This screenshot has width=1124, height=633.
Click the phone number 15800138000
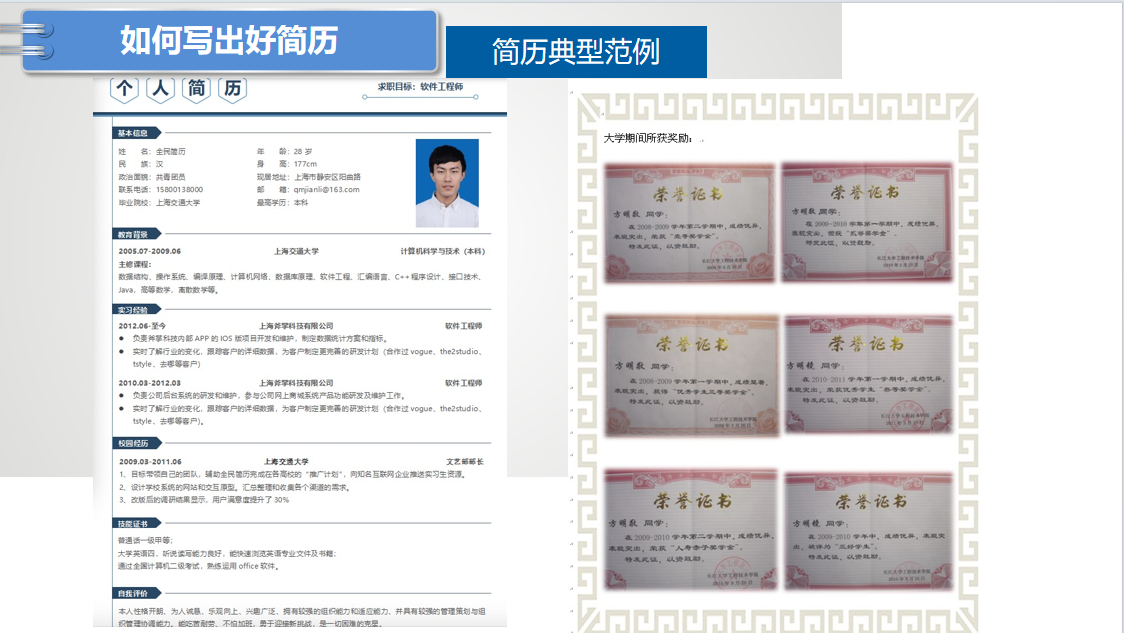[179, 189]
